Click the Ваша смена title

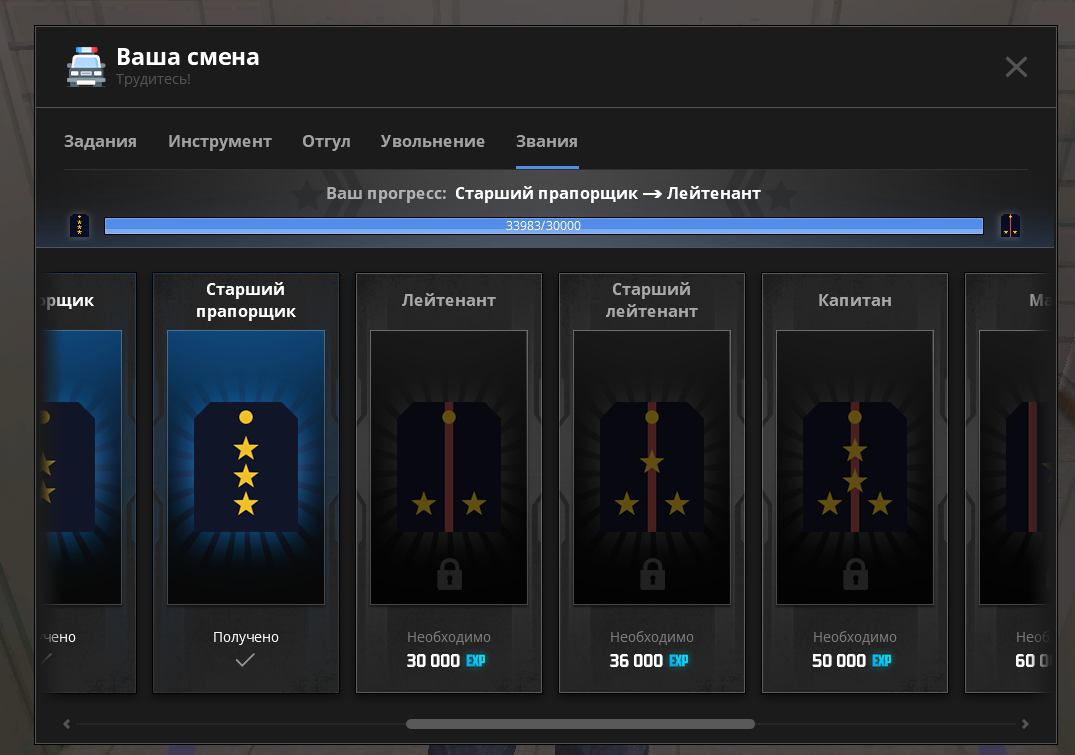click(x=188, y=56)
